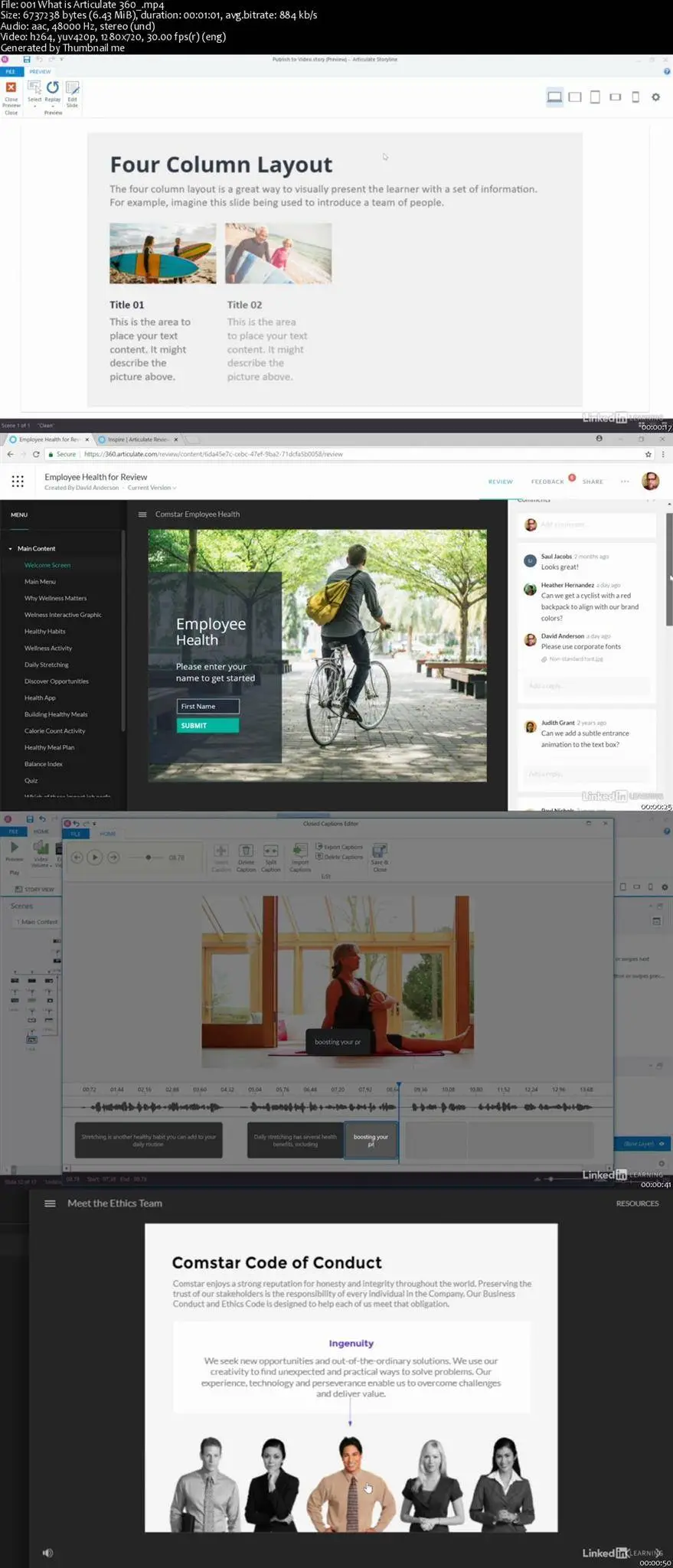Switch to phone landscape preview icon
673x1568 pixels.
(615, 97)
